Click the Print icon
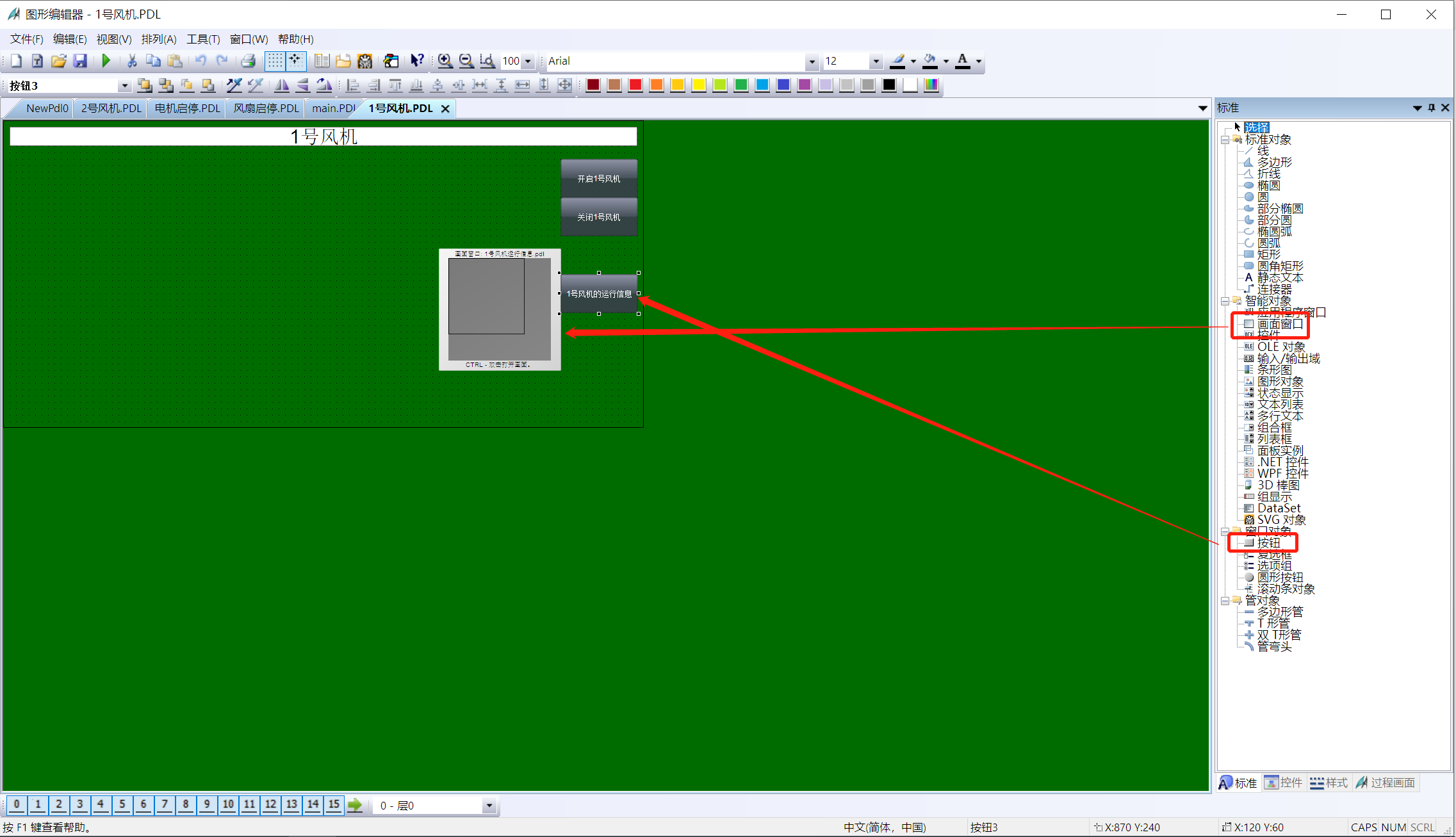This screenshot has width=1456, height=837. [x=249, y=61]
